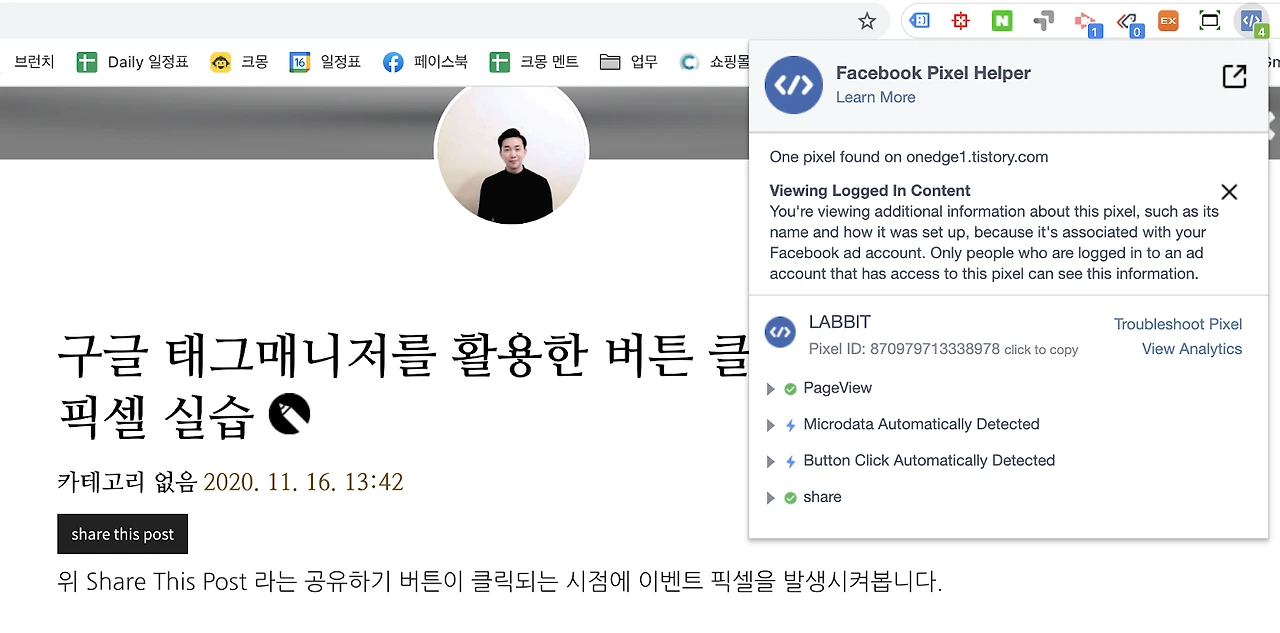
Task: Copy the Pixel ID via click to copy
Action: click(x=1041, y=350)
